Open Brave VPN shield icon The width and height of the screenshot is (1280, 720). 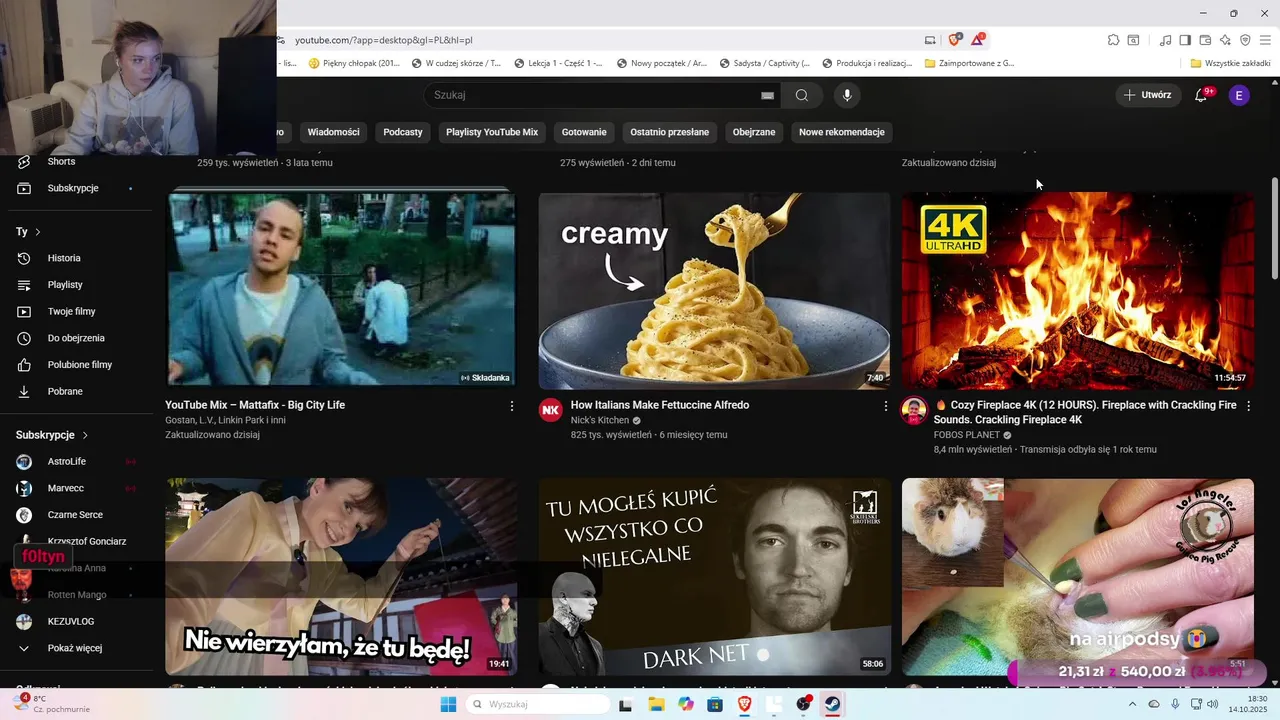1245,40
